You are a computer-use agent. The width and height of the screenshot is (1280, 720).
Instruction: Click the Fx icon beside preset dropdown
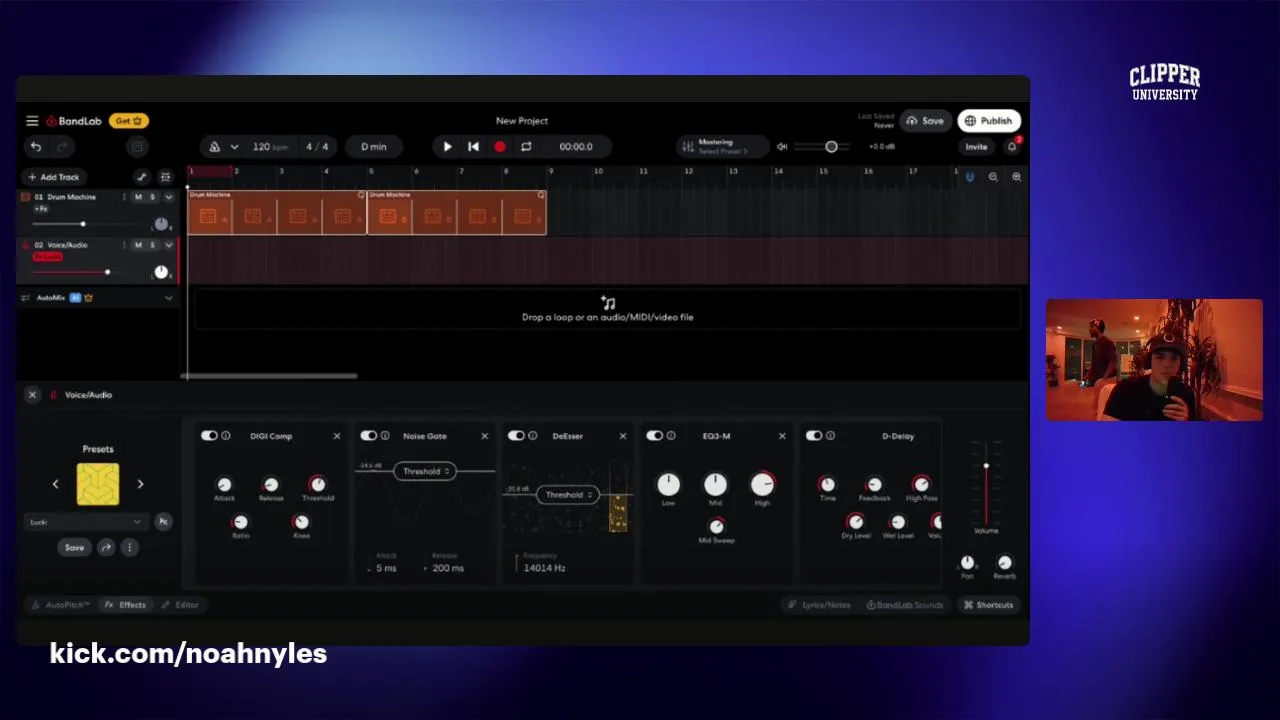click(x=163, y=522)
